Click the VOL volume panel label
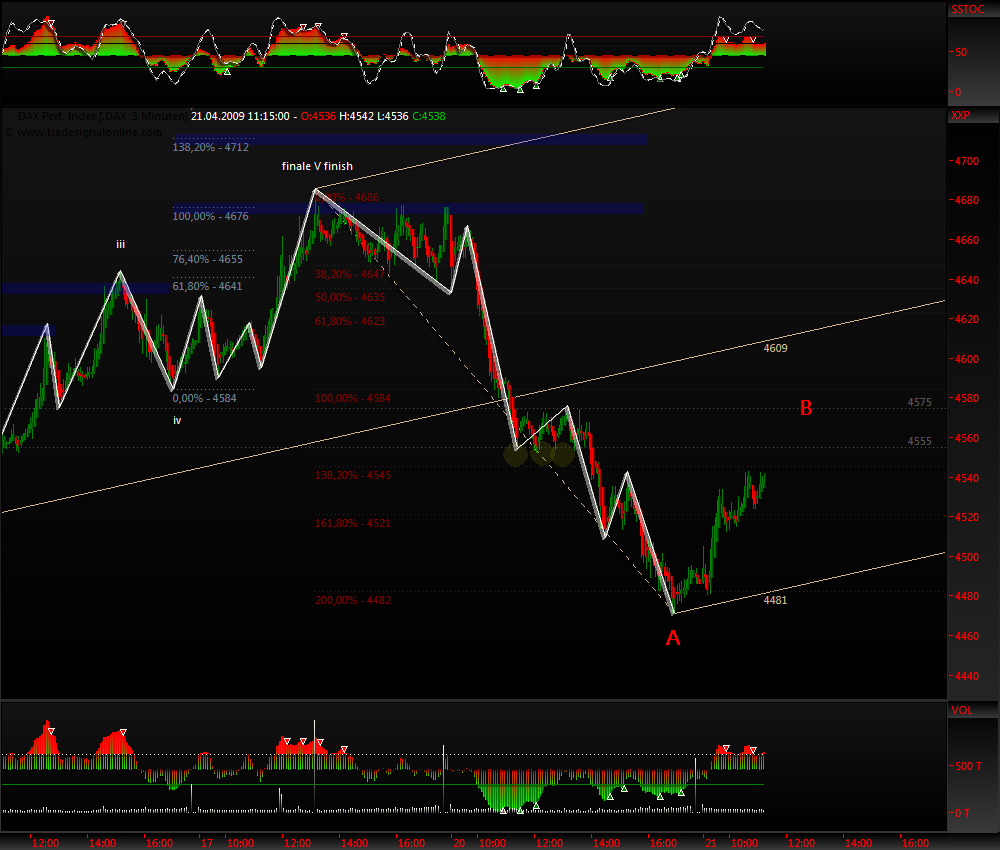 pos(962,710)
